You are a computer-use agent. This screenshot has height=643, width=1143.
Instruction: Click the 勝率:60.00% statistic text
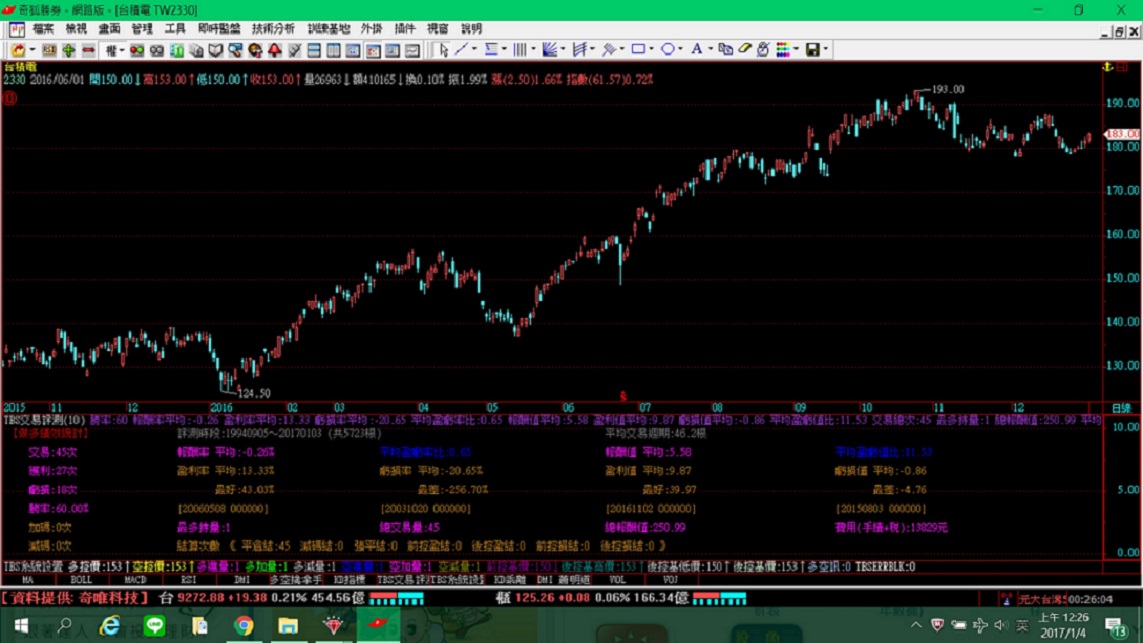(58, 509)
